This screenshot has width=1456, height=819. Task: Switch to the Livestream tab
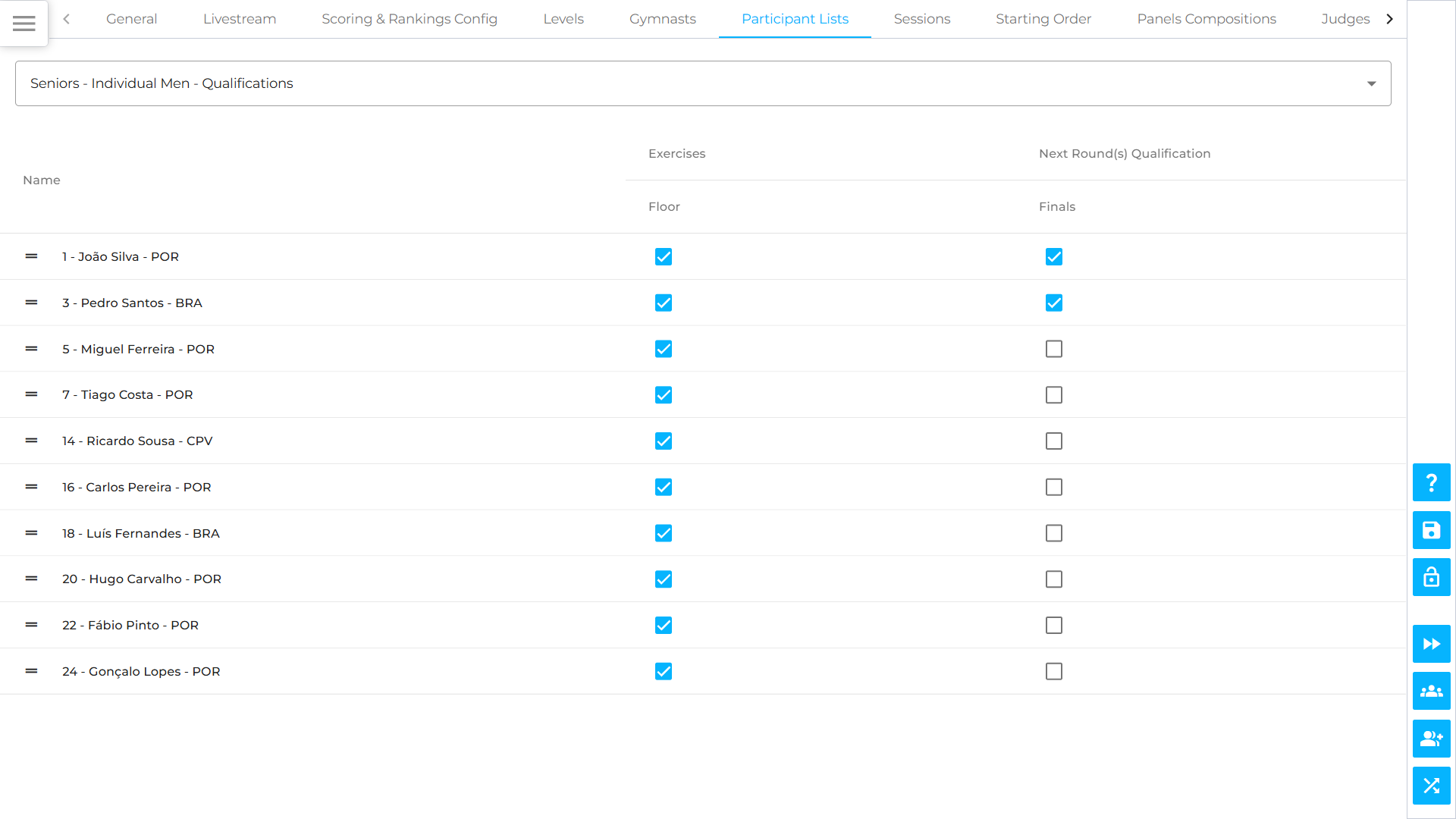click(x=240, y=19)
